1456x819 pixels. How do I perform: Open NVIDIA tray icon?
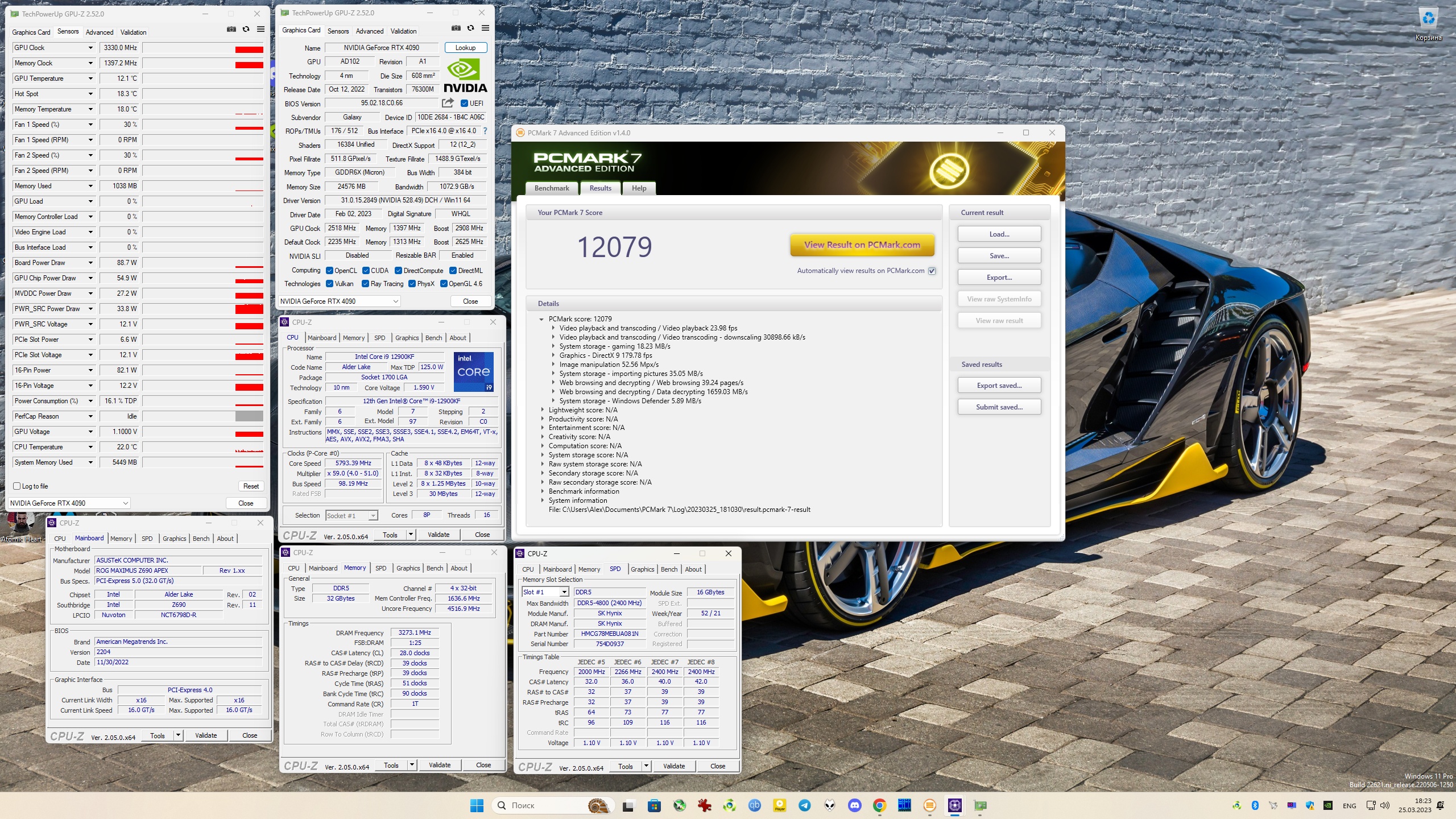pos(1327,805)
